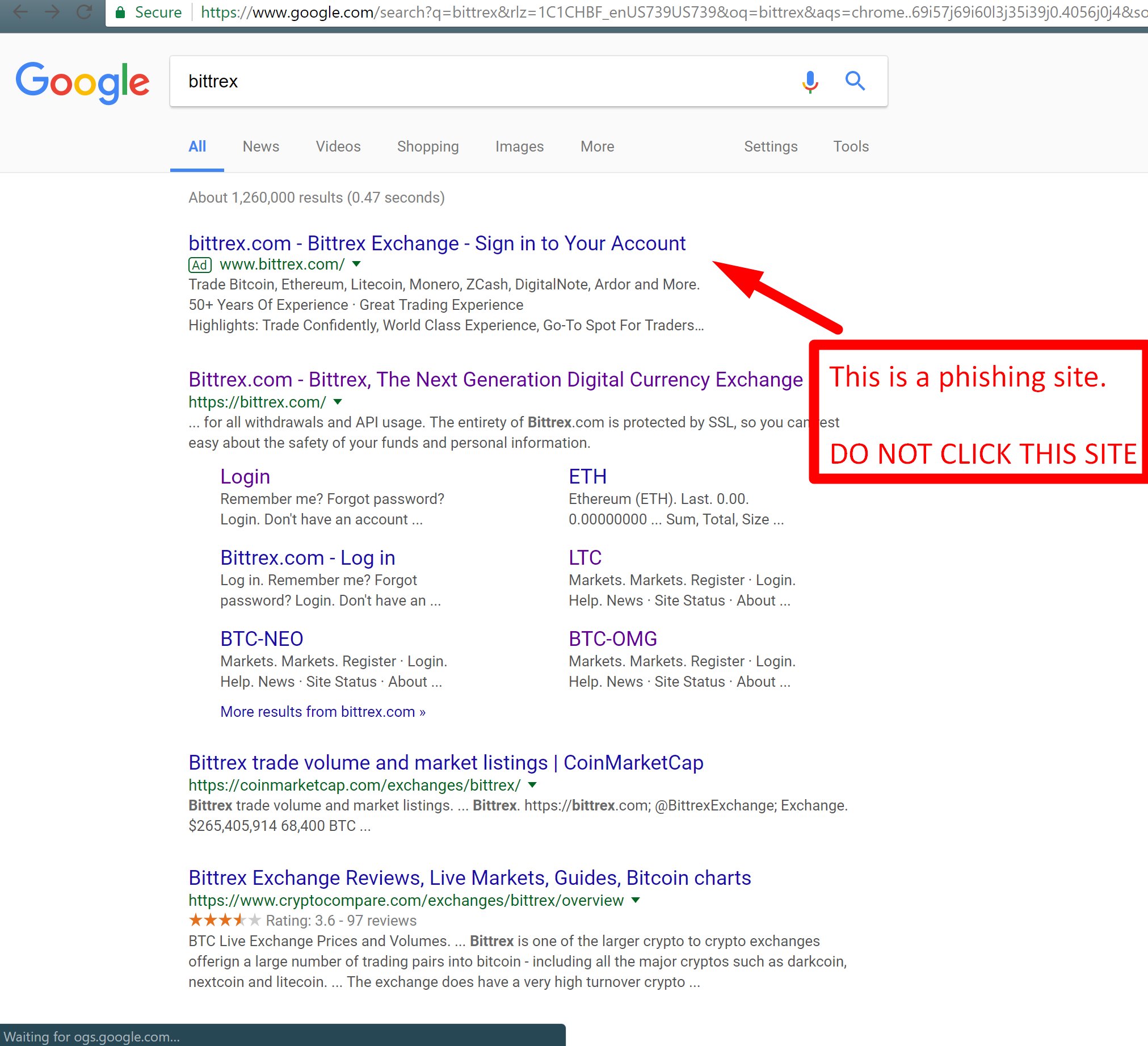Open 'Bittrex Exchange Reviews, Live Markets' result
1148x1046 pixels.
[470, 878]
